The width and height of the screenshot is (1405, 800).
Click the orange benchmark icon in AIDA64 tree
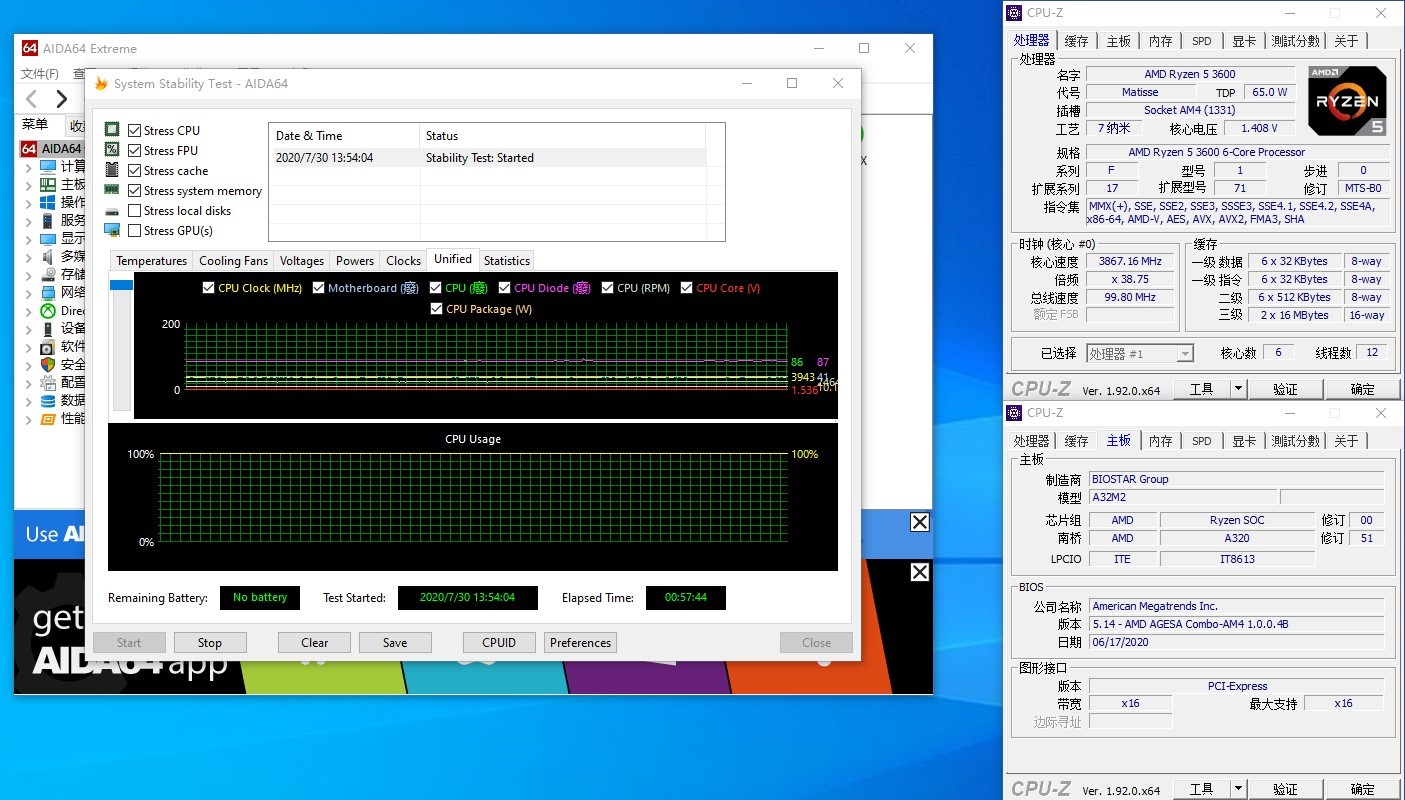click(48, 418)
